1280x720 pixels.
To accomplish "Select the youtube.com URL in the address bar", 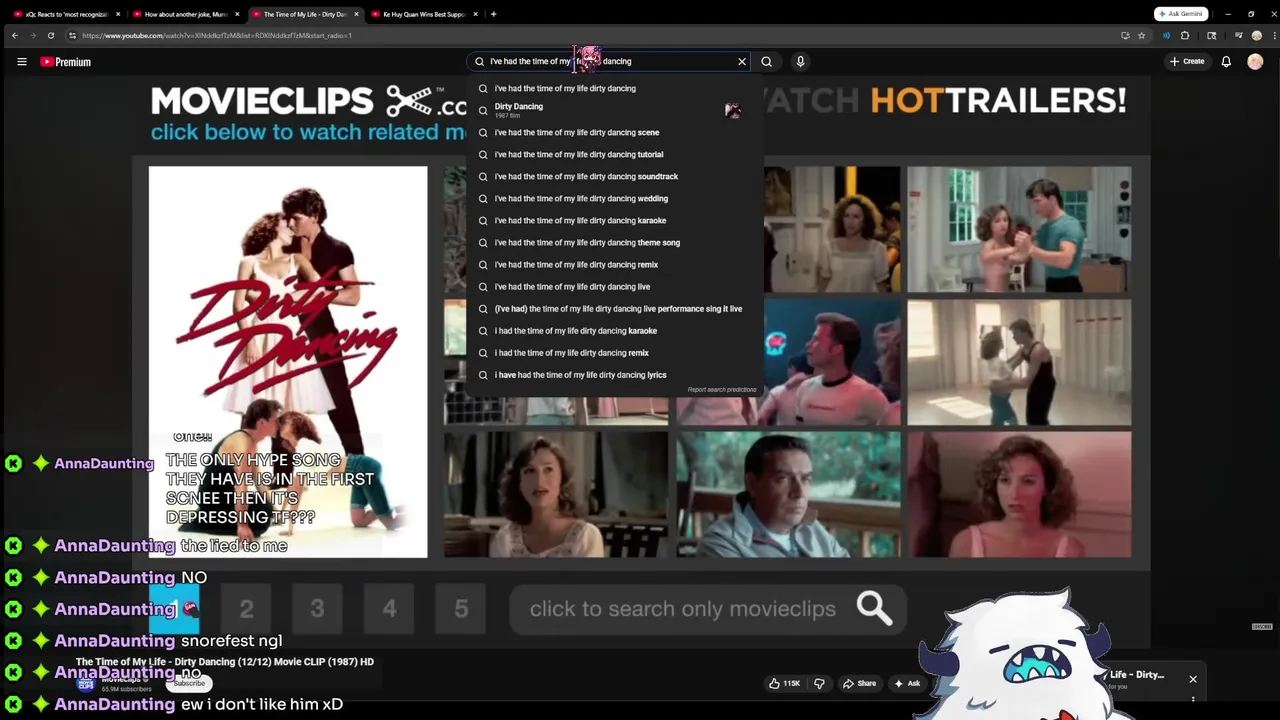I will click(217, 36).
